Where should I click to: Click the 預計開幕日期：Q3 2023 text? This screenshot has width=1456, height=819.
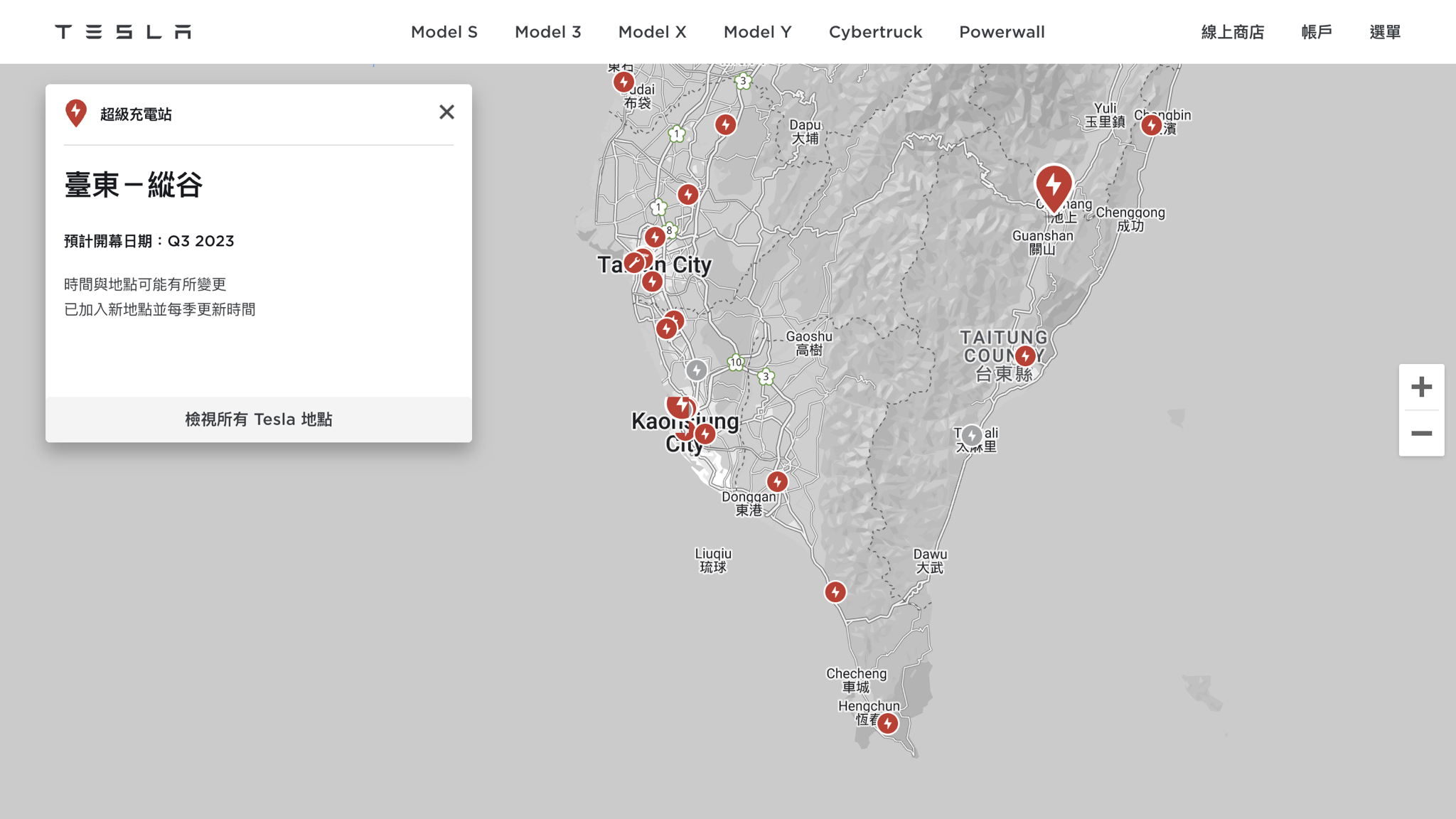(x=149, y=241)
